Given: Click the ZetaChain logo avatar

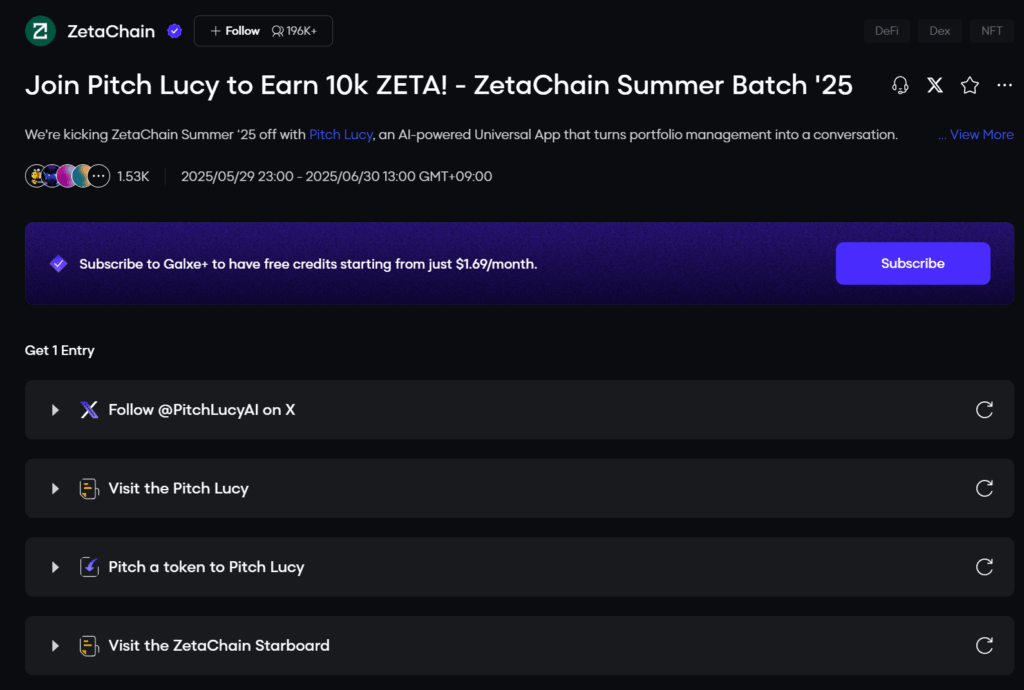Looking at the screenshot, I should [40, 31].
